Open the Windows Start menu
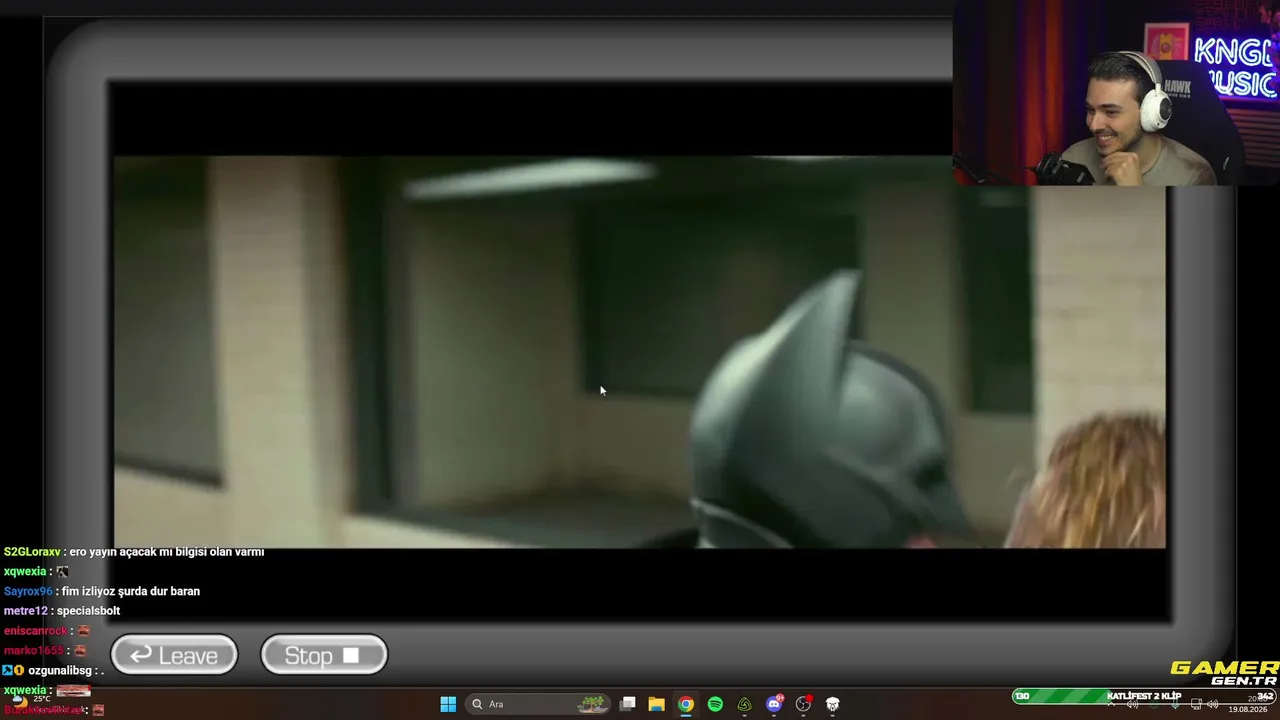Screen dimensions: 1280x720 (448, 704)
